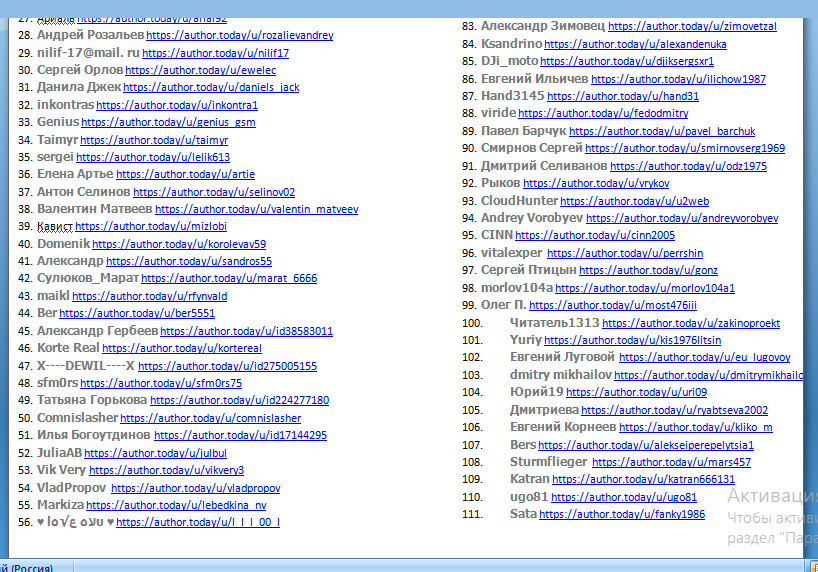Click the zakinoproekt link for Читатель1313
Screen dimensions: 818x572
click(x=690, y=324)
